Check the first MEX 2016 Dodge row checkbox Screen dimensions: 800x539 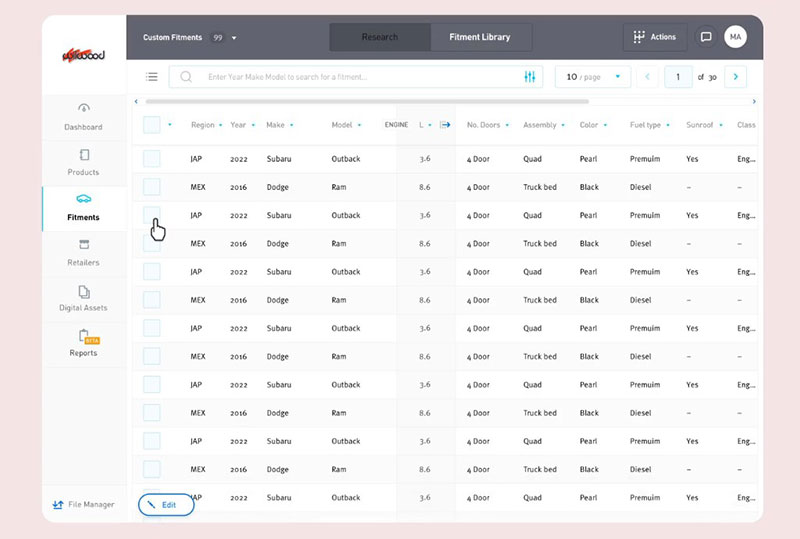tap(152, 187)
